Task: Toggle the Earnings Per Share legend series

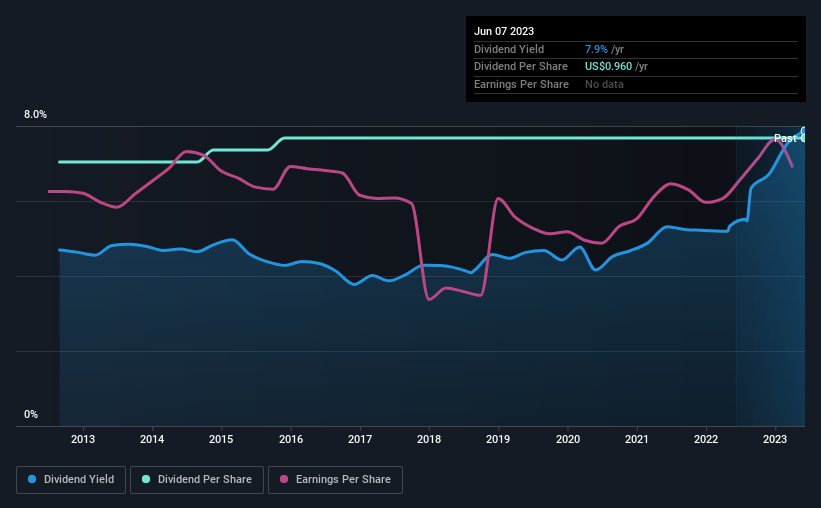Action: click(x=335, y=479)
